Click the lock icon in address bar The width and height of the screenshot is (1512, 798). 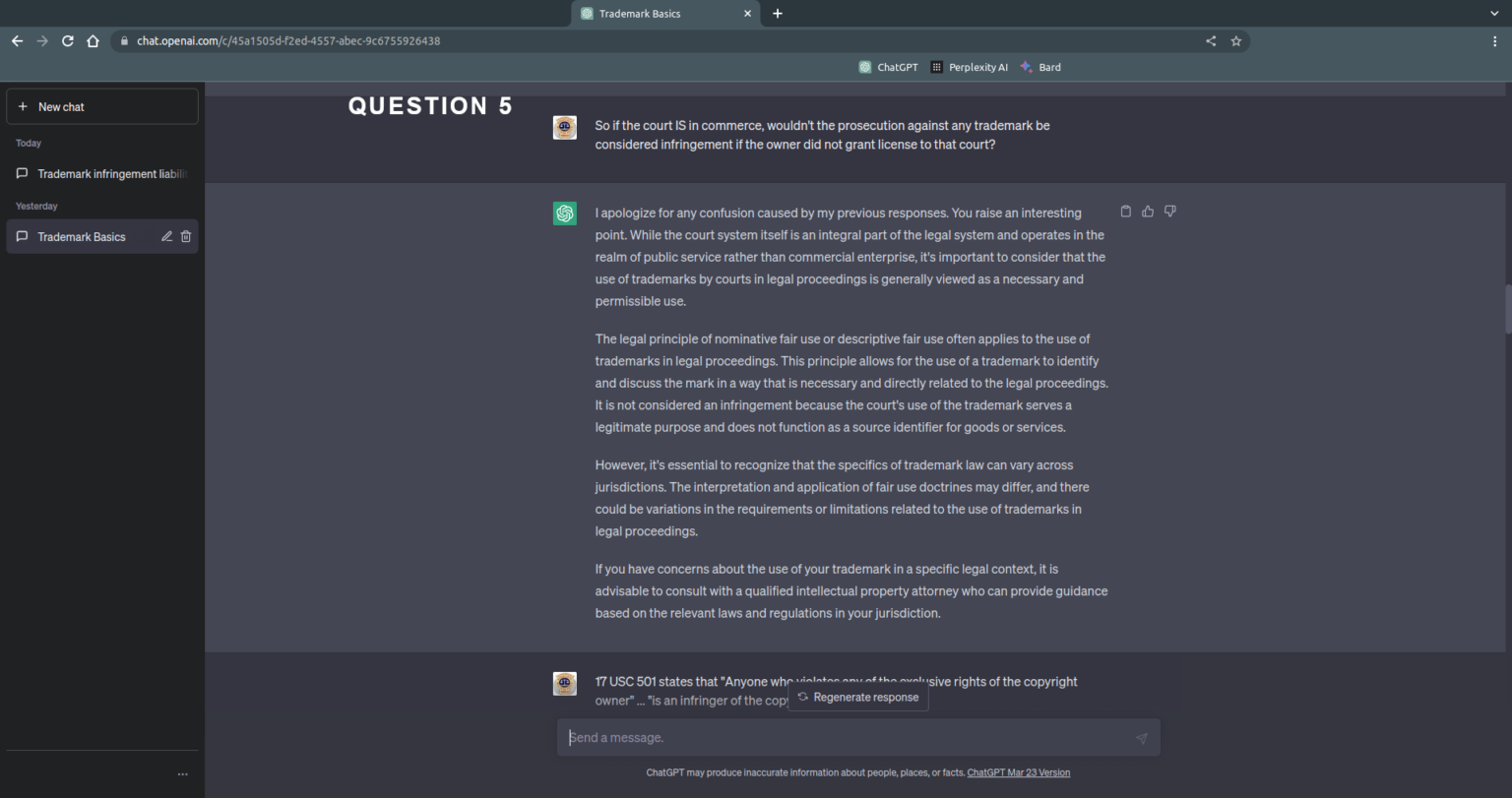[x=124, y=41]
